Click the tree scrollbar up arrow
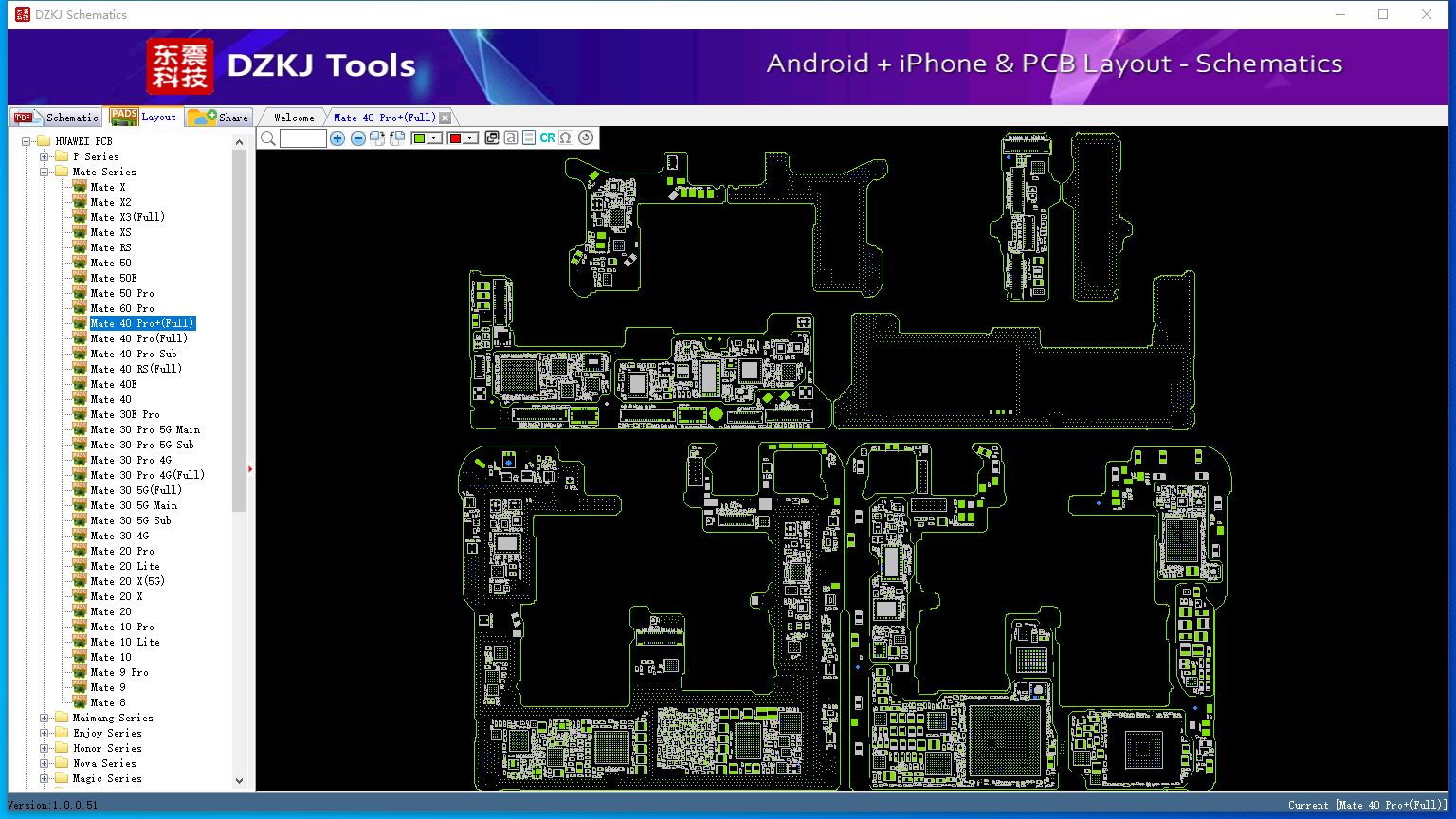Screen dimensions: 1456x819 pos(239,141)
